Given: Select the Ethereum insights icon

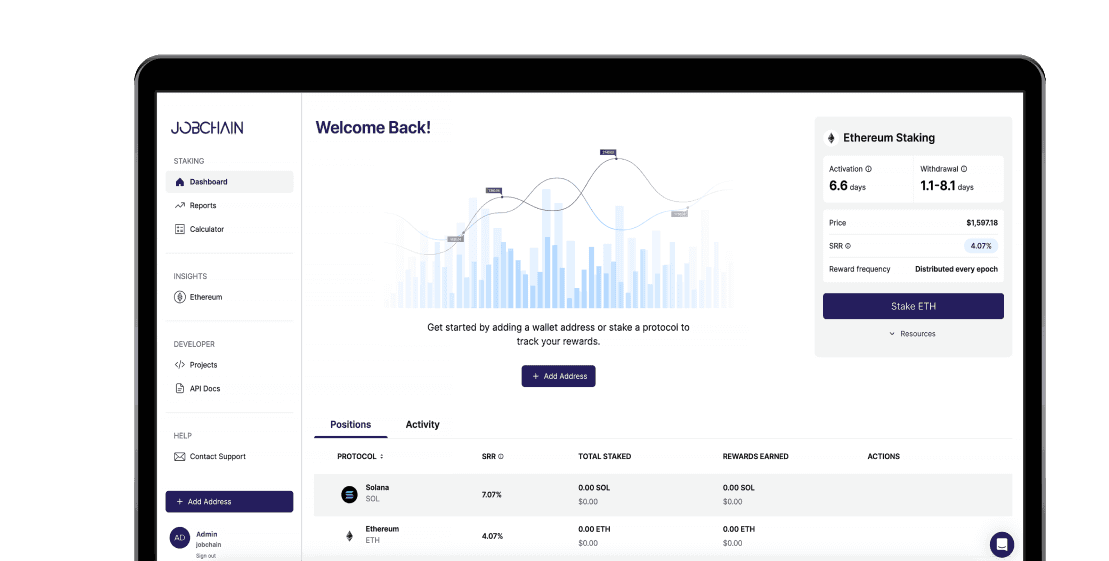Looking at the screenshot, I should [x=180, y=297].
